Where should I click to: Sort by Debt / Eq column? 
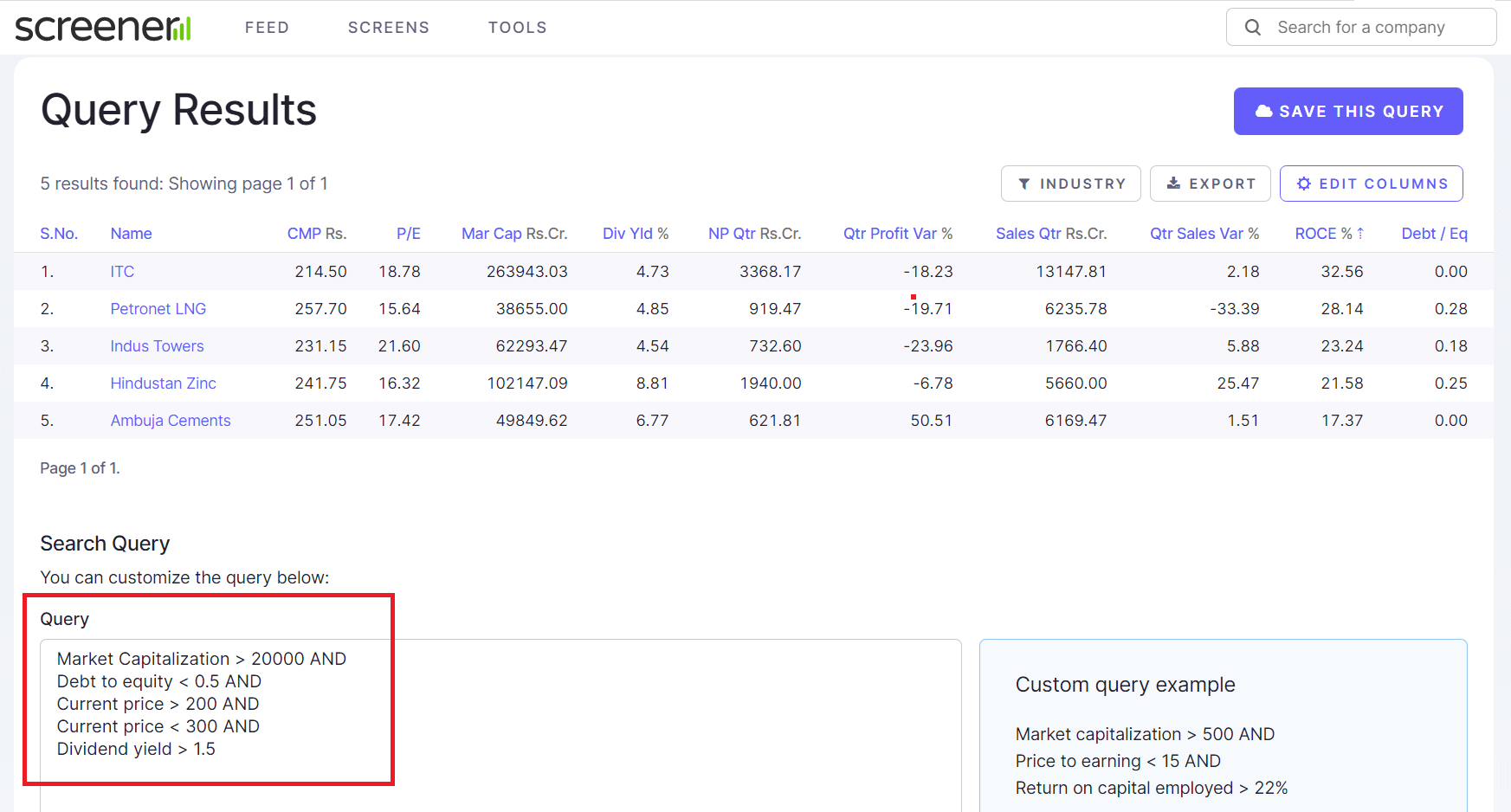coord(1435,234)
